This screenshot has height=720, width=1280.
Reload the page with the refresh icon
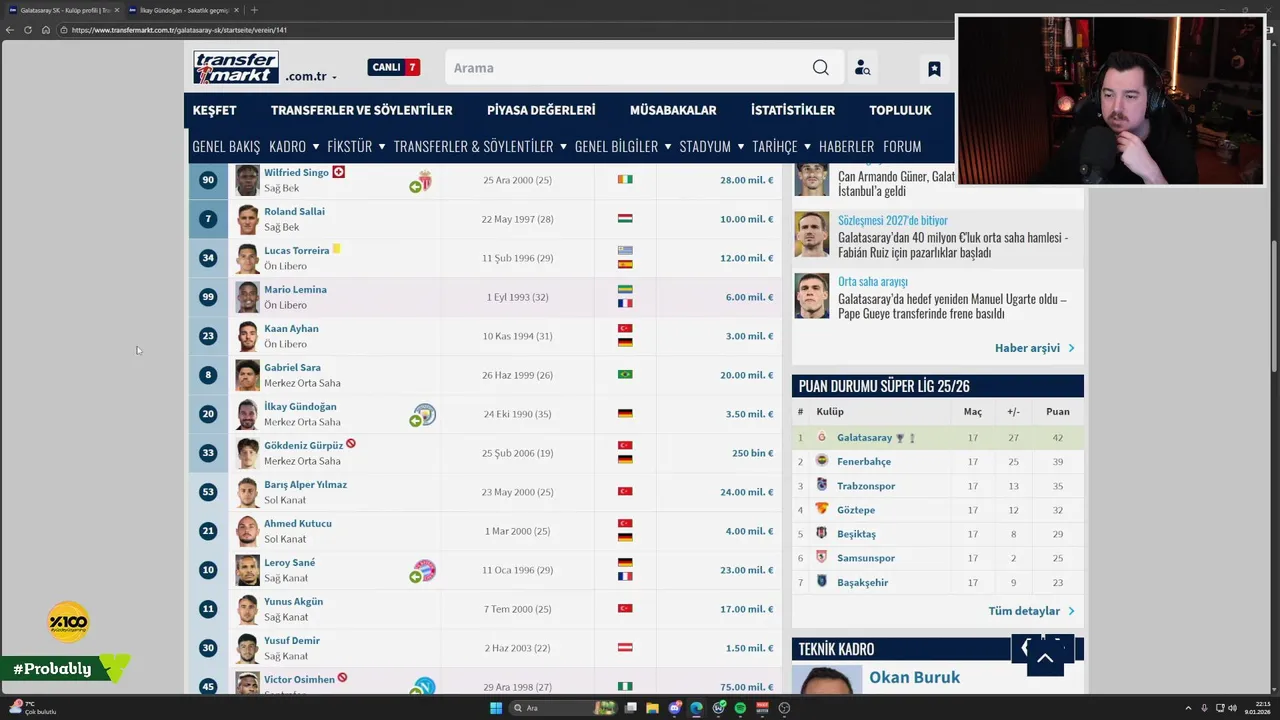(28, 30)
